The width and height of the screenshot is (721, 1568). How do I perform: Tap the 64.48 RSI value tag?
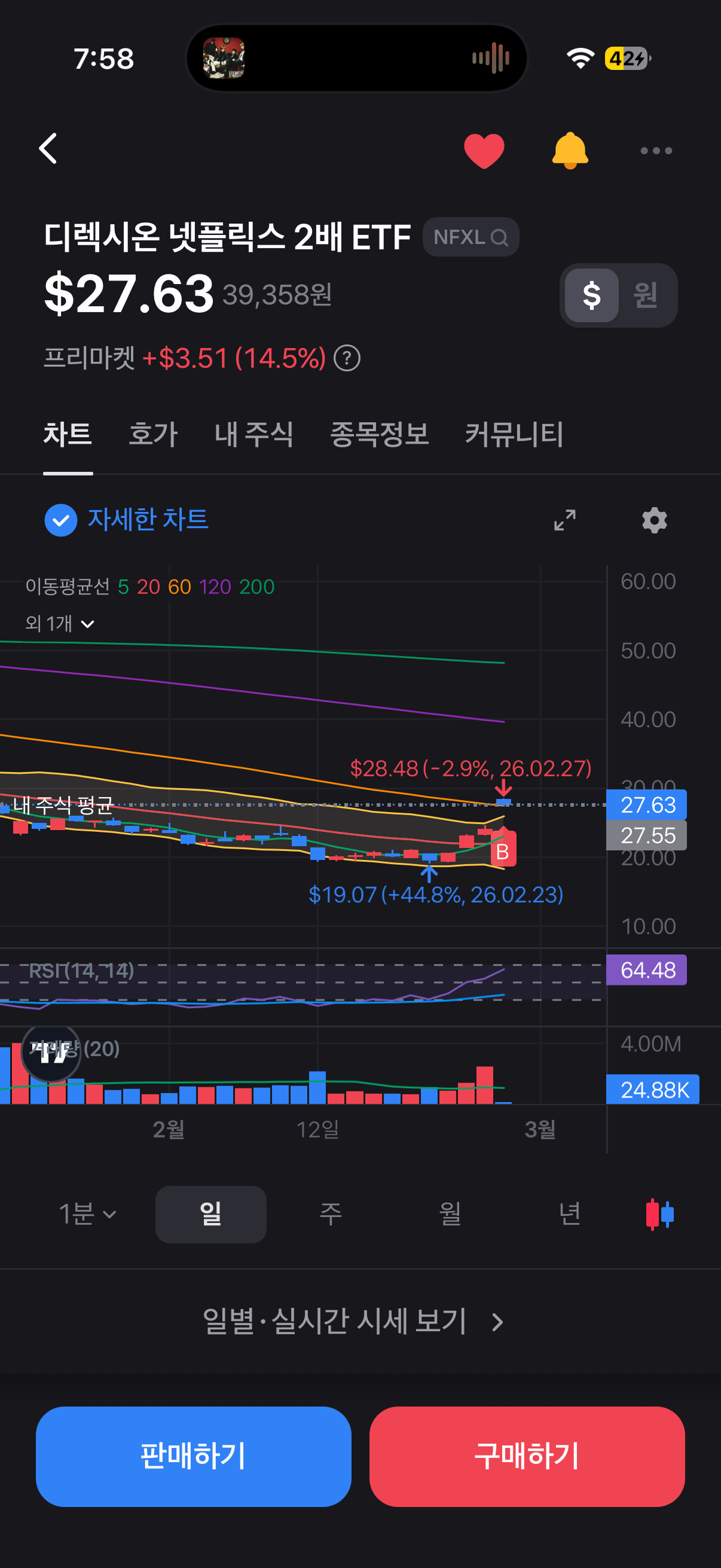647,969
